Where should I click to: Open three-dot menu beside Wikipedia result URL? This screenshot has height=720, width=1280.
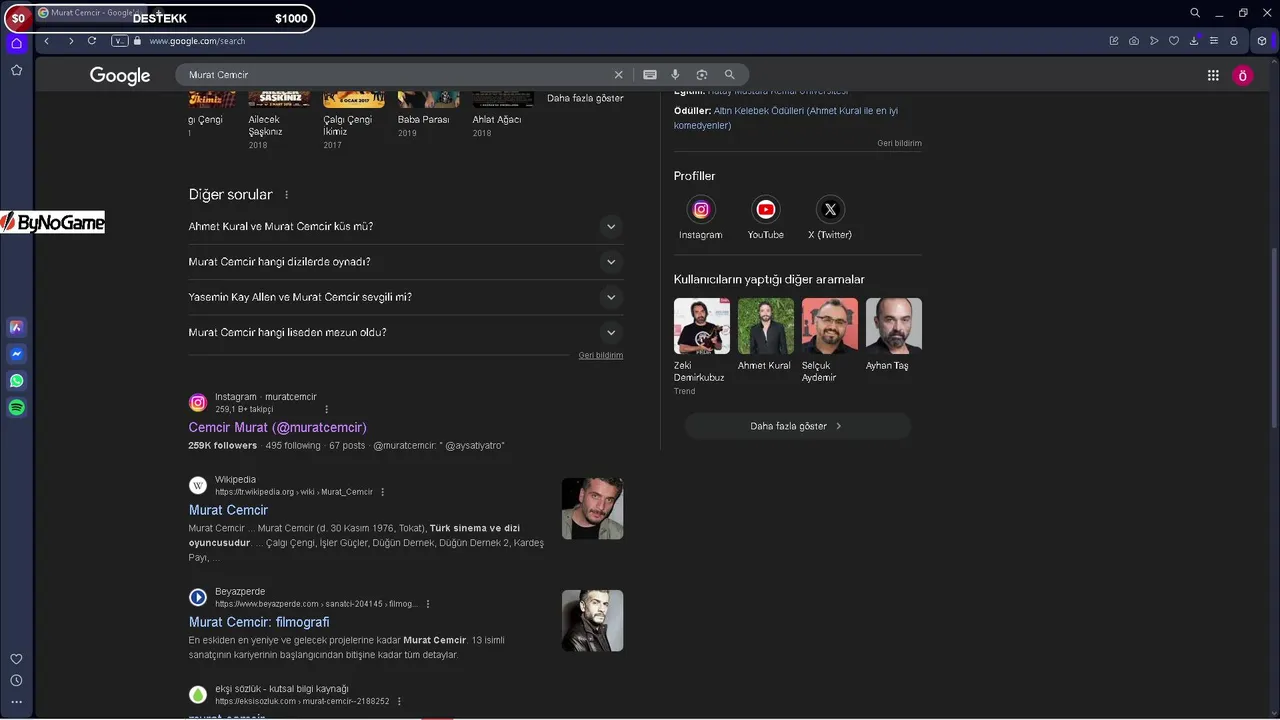coord(382,492)
